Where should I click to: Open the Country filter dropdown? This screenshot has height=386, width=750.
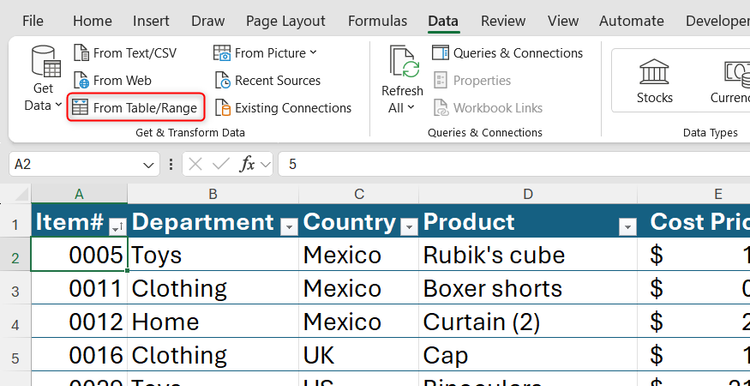tap(408, 227)
